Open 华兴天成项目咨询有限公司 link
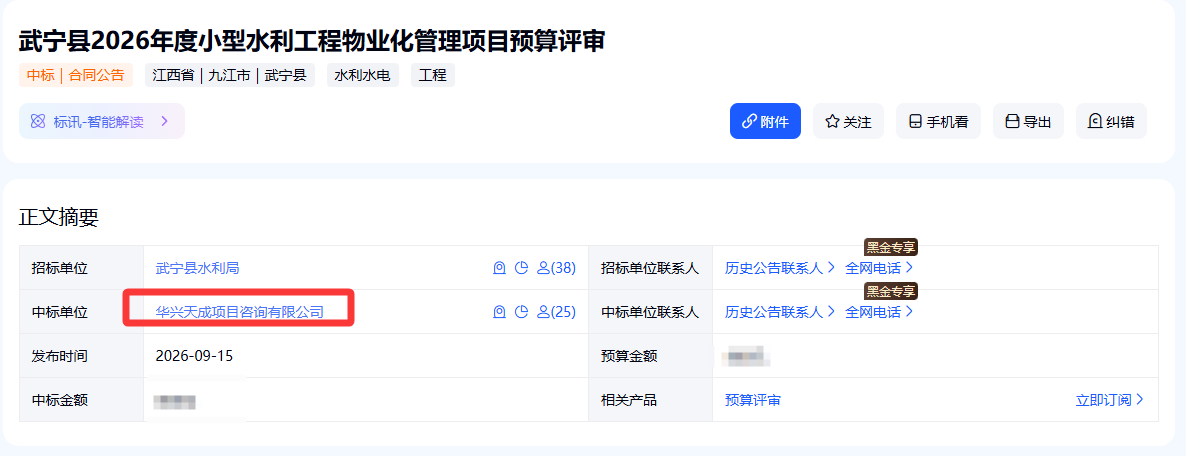This screenshot has height=456, width=1186. point(240,312)
